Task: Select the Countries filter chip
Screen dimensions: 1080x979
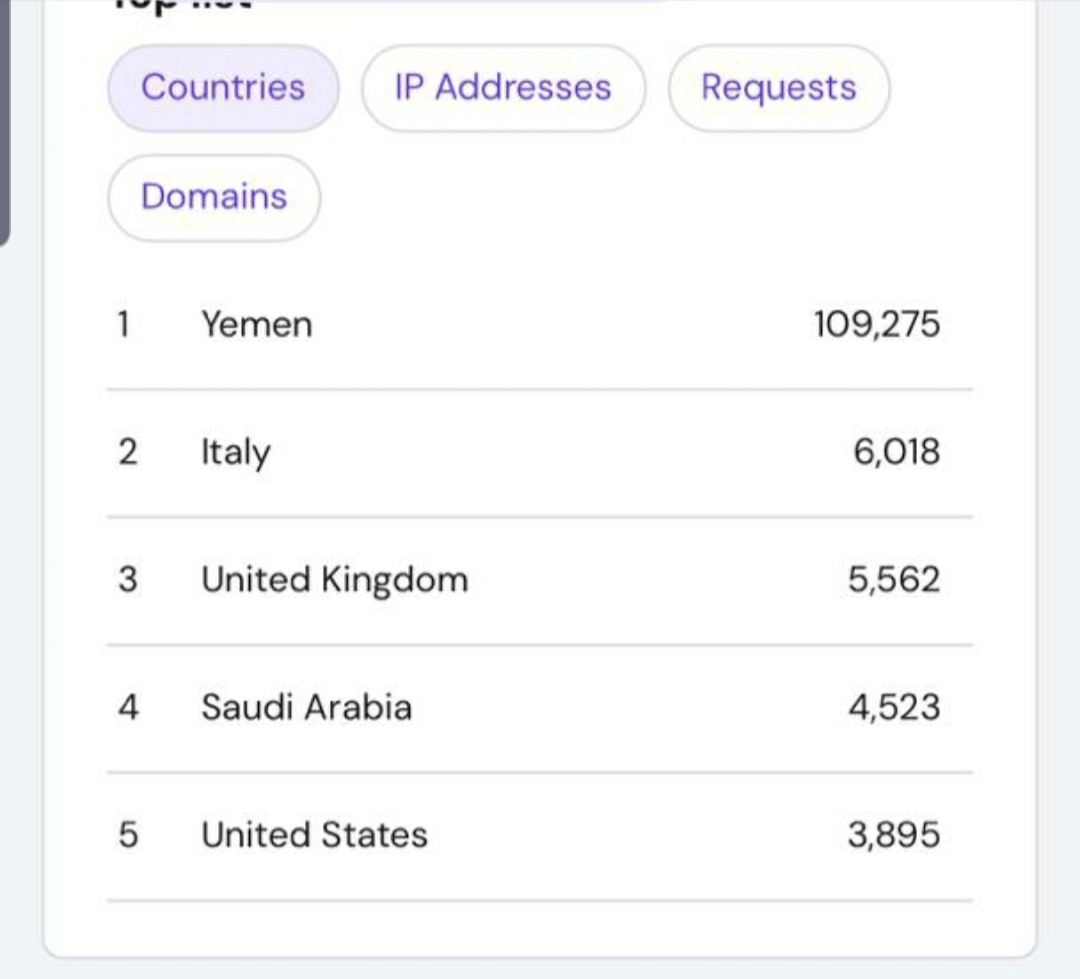Action: coord(222,88)
